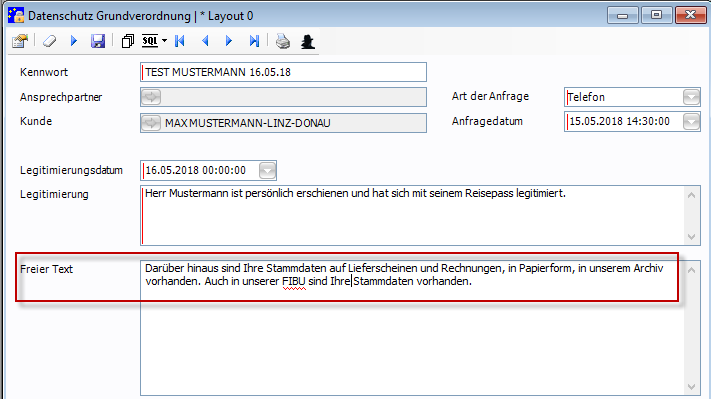The width and height of the screenshot is (711, 399).
Task: Expand the Art der Anfrage dropdown
Action: point(692,97)
